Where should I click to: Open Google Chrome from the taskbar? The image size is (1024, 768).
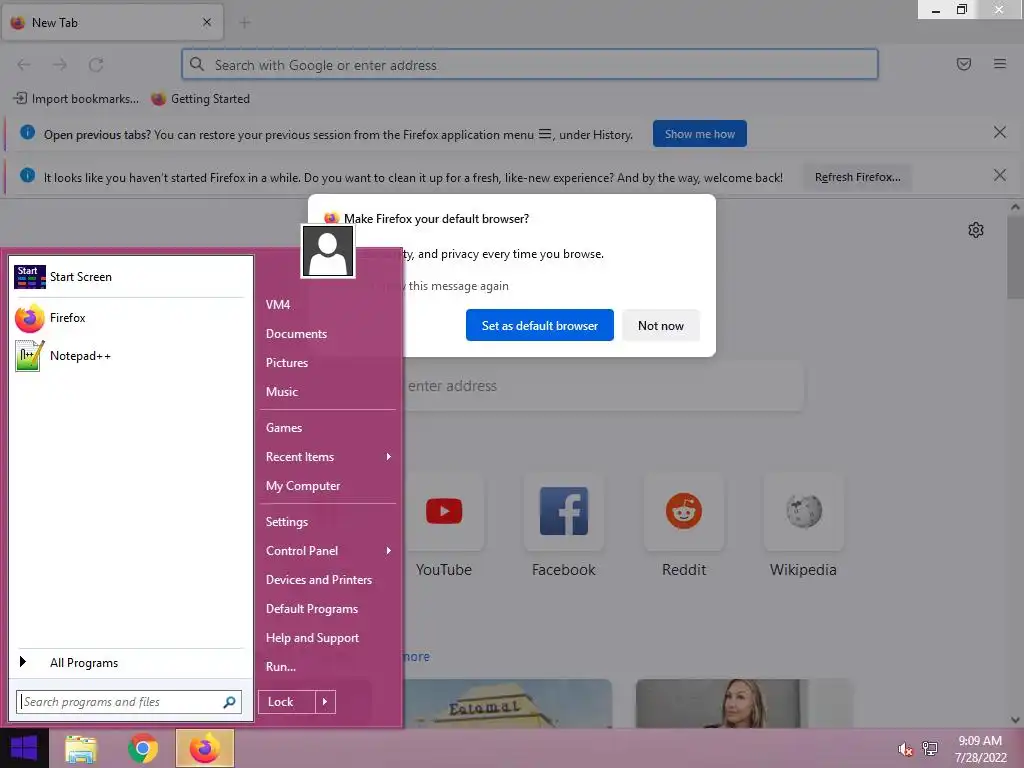143,749
